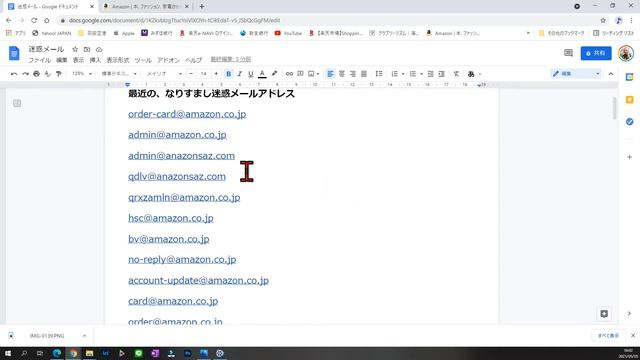
Task: Open the editing mode dropdown
Action: coord(576,74)
